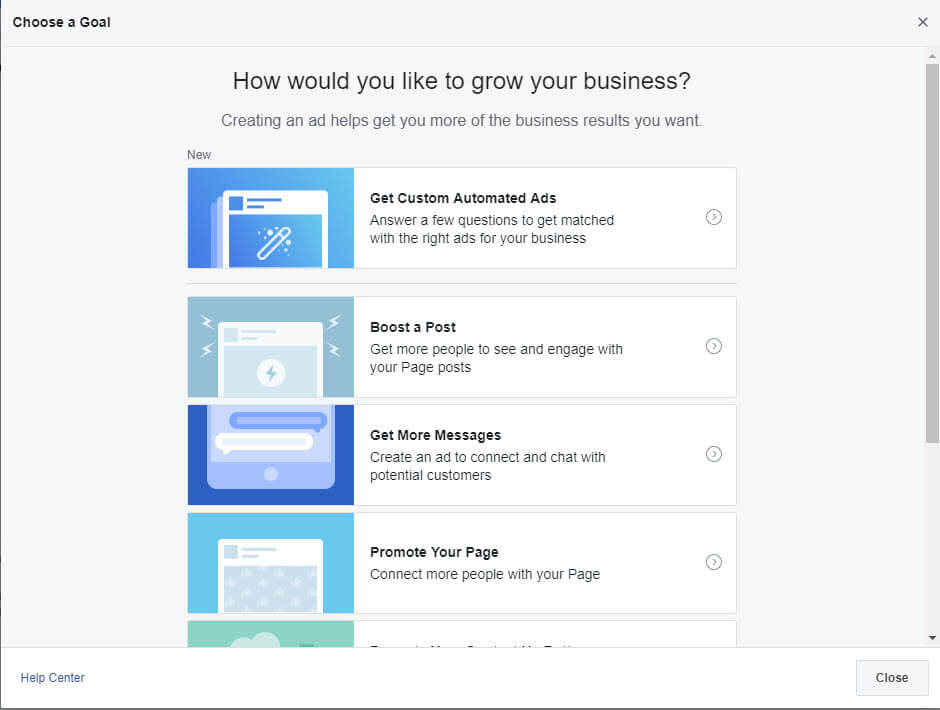The image size is (940, 710).
Task: Click the vertical scrollbar thumb
Action: pyautogui.click(x=932, y=254)
